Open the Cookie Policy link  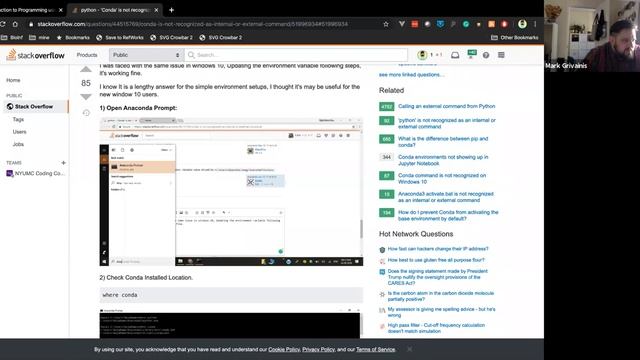[x=284, y=349]
